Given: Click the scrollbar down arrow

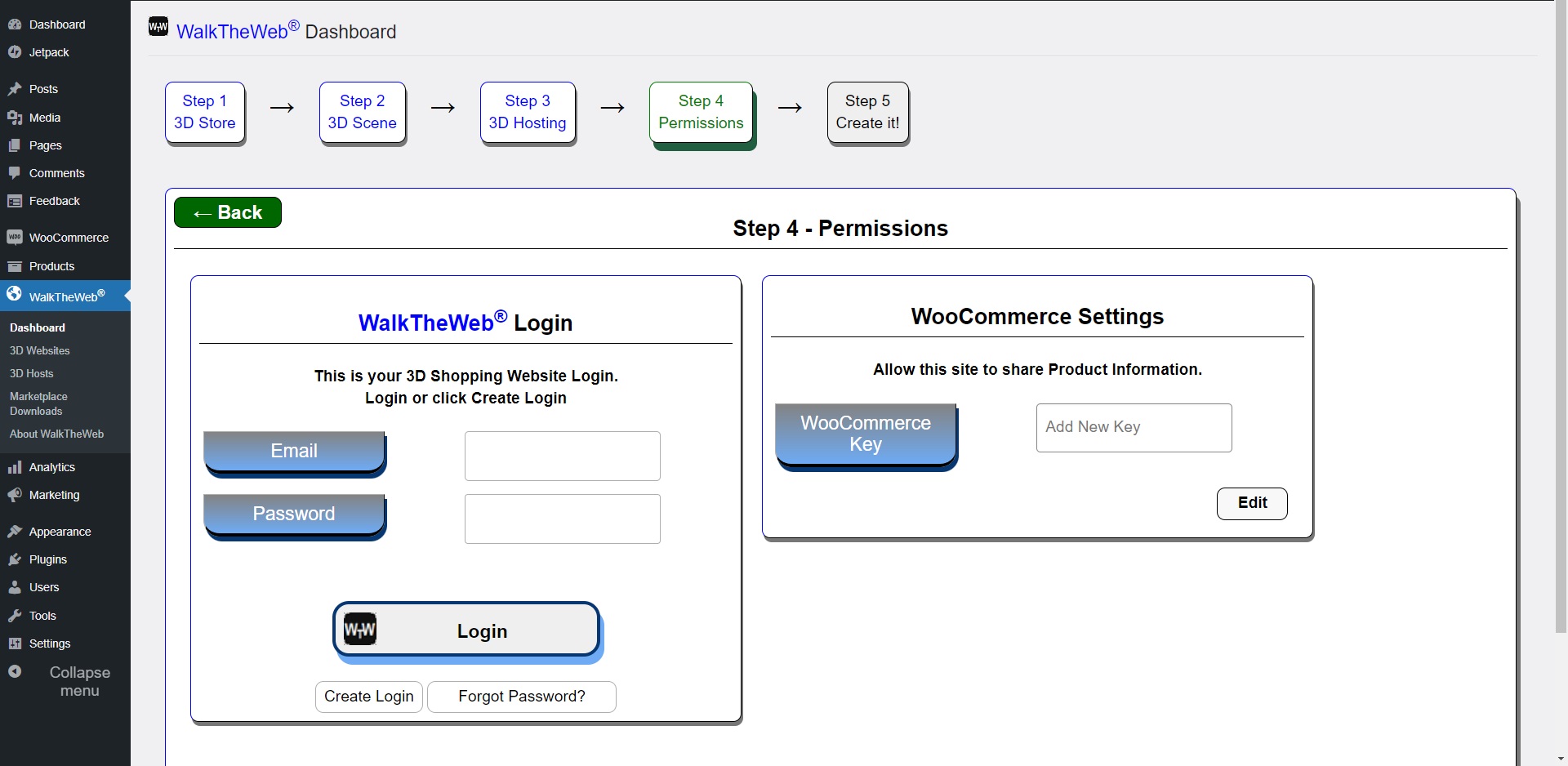Looking at the screenshot, I should coord(1561,759).
